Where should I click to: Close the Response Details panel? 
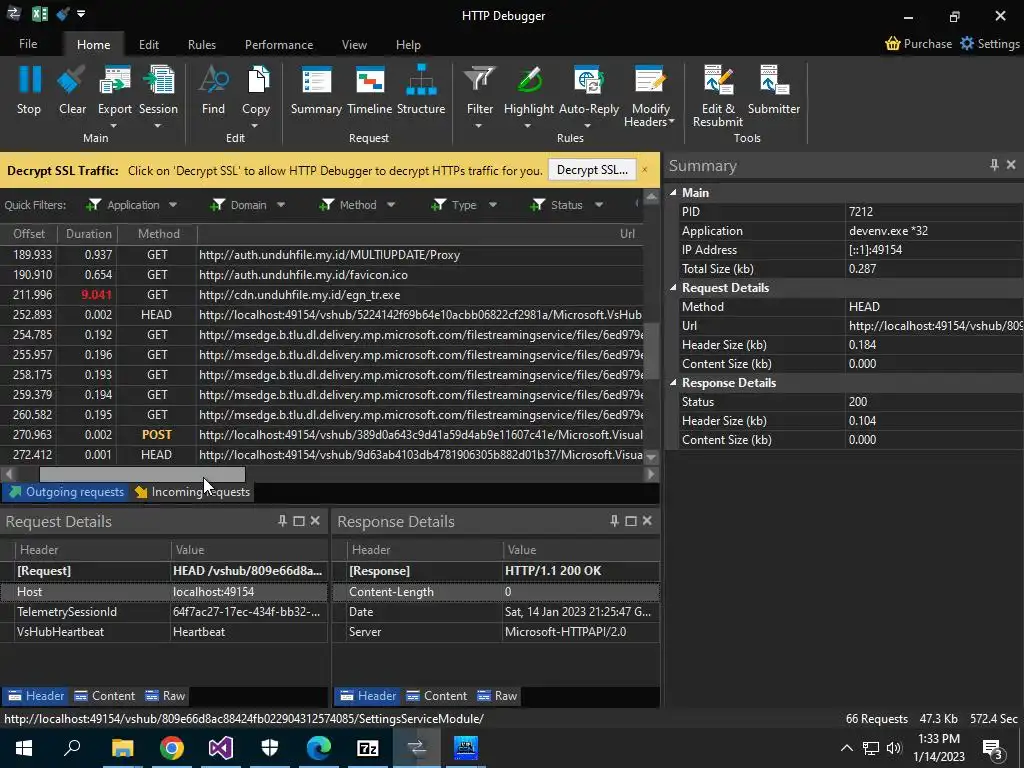pos(647,521)
